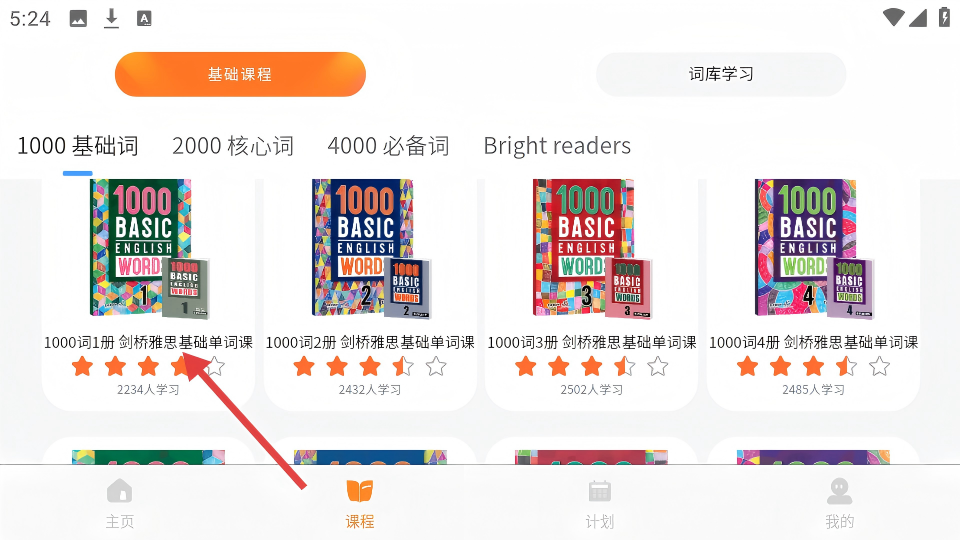Tap the download icon in status bar
The width and height of the screenshot is (960, 540).
111,18
